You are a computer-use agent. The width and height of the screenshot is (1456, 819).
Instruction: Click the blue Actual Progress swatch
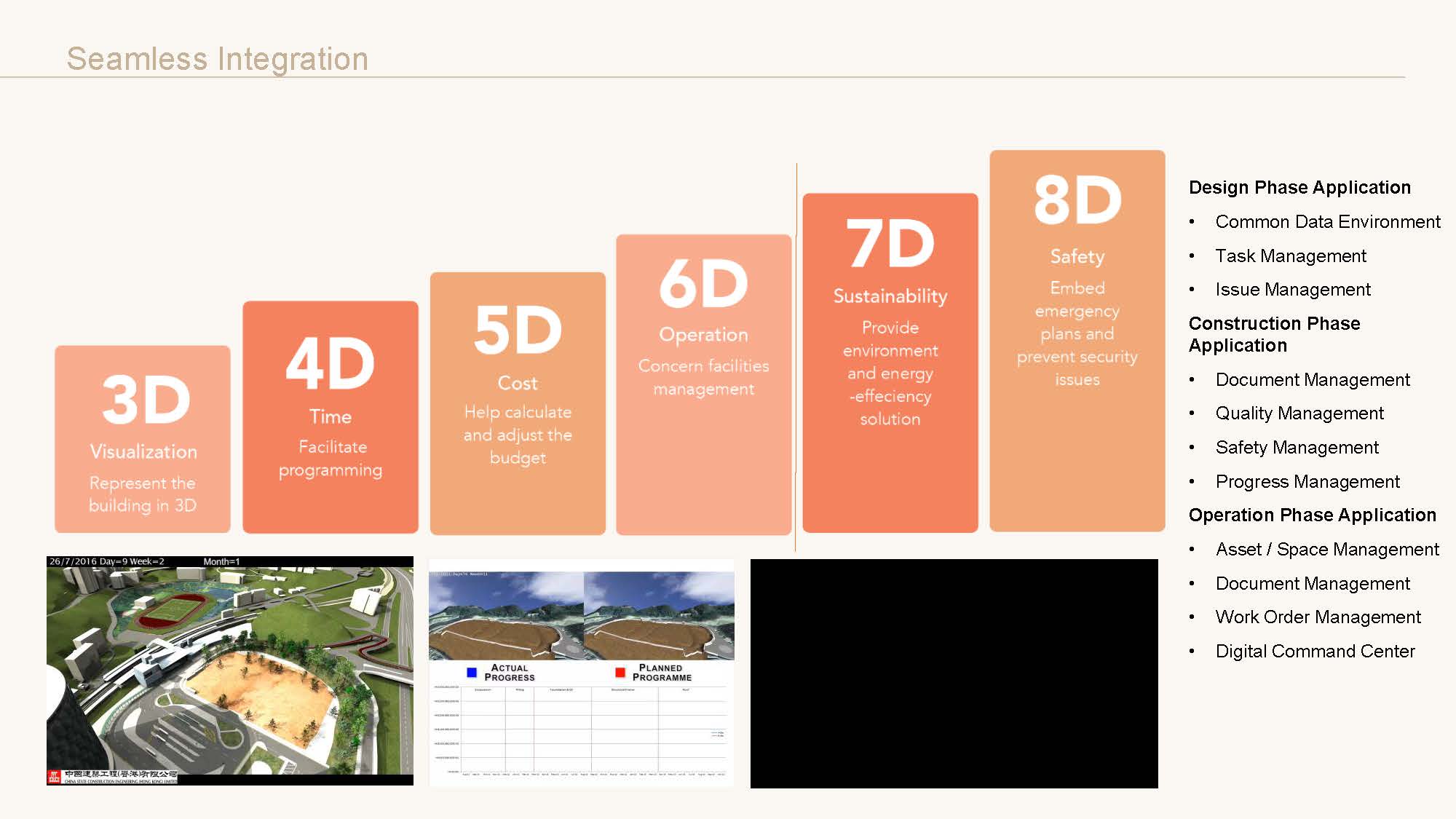pyautogui.click(x=472, y=673)
